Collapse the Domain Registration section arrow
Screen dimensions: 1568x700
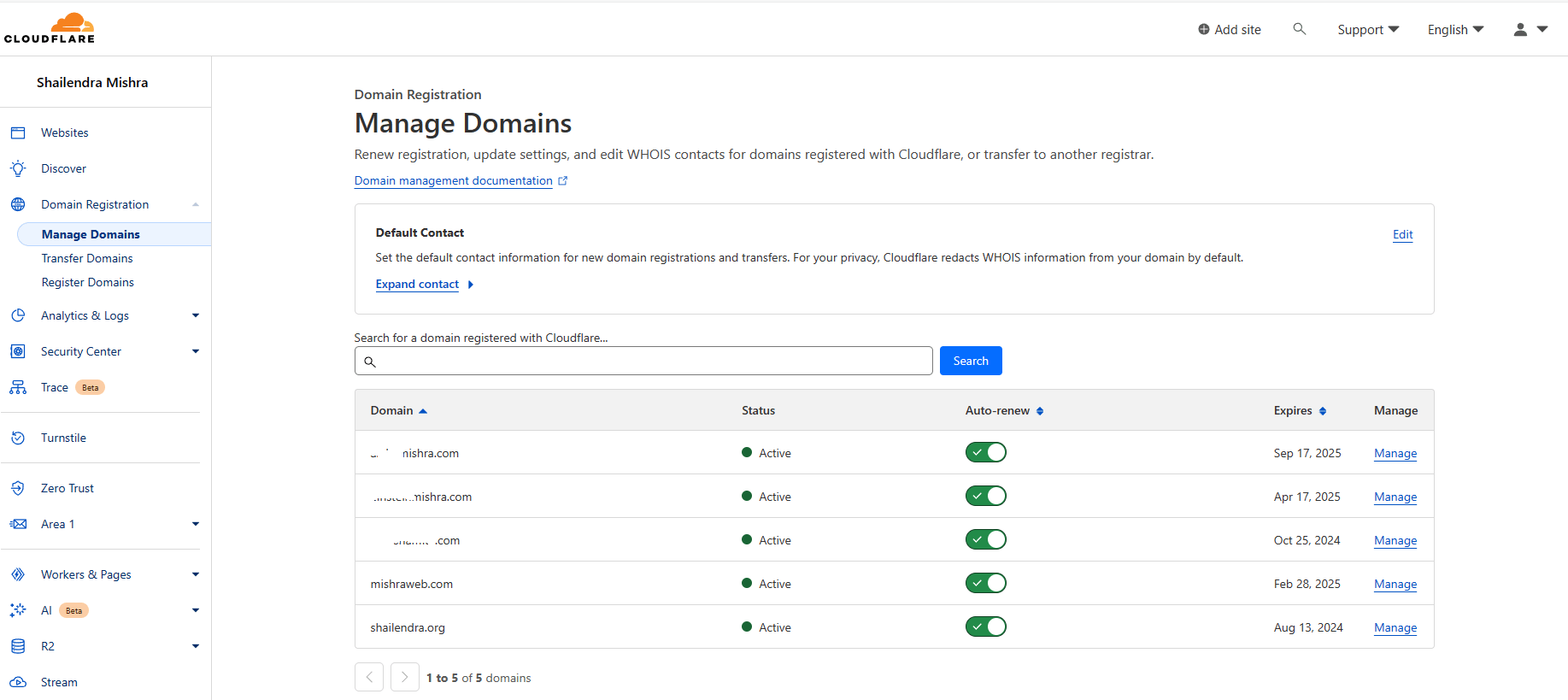pos(196,204)
